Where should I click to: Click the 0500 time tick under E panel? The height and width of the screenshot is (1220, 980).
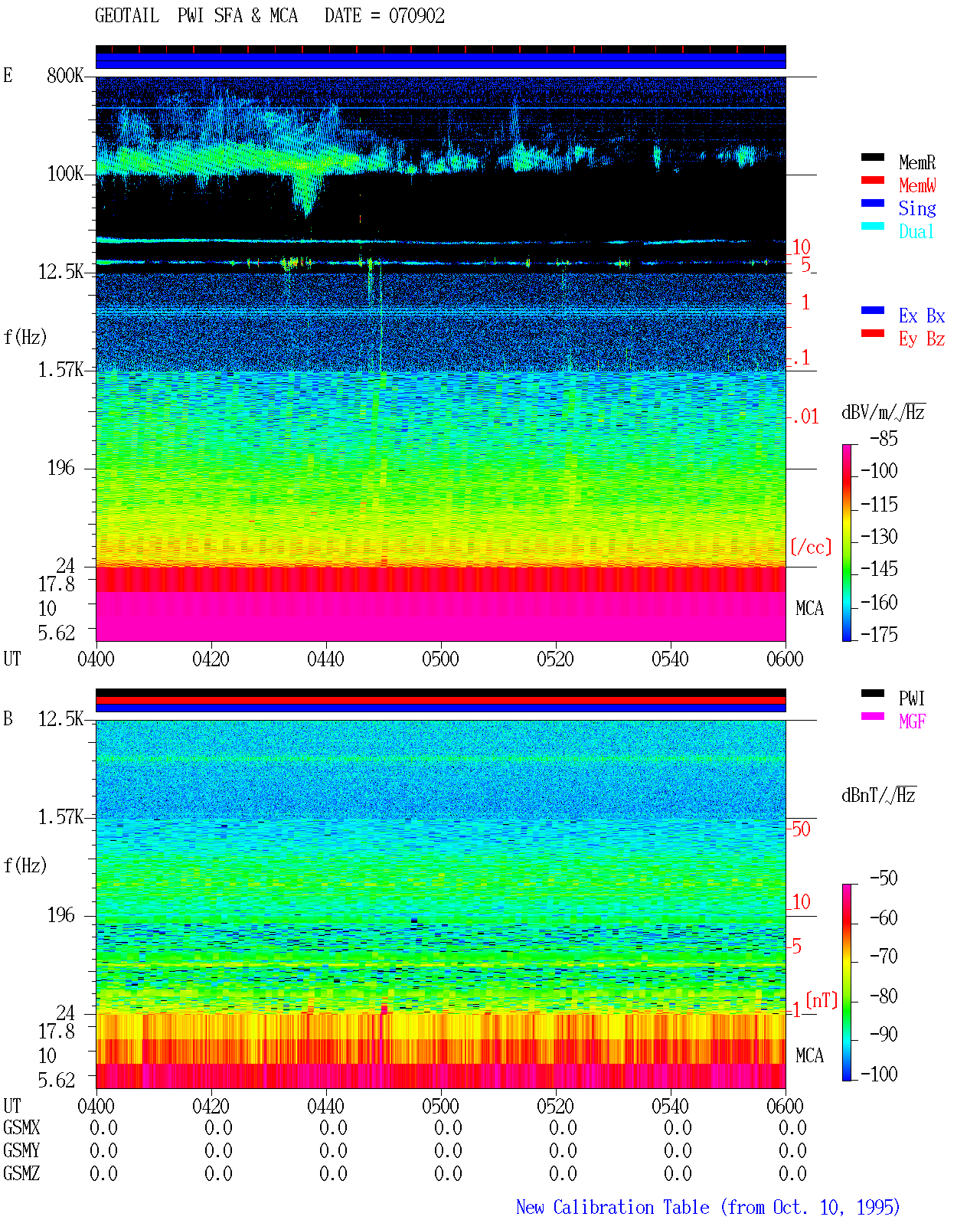point(440,659)
